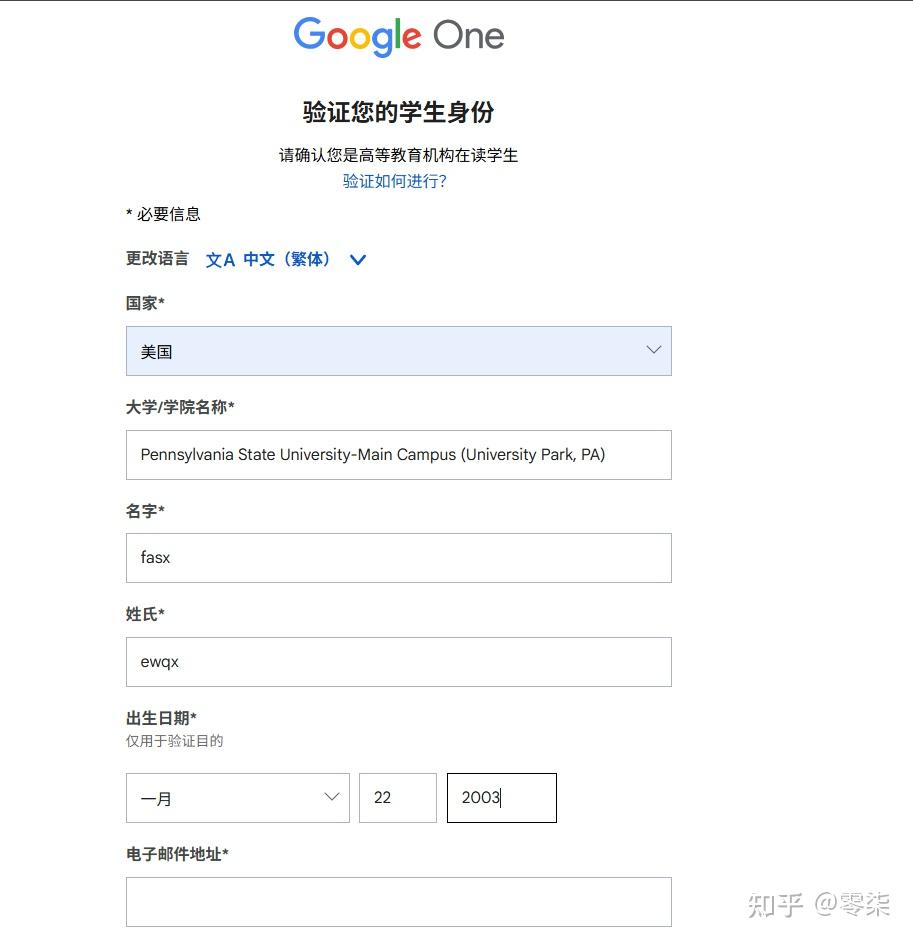Click the 文A translate icon

click(220, 260)
